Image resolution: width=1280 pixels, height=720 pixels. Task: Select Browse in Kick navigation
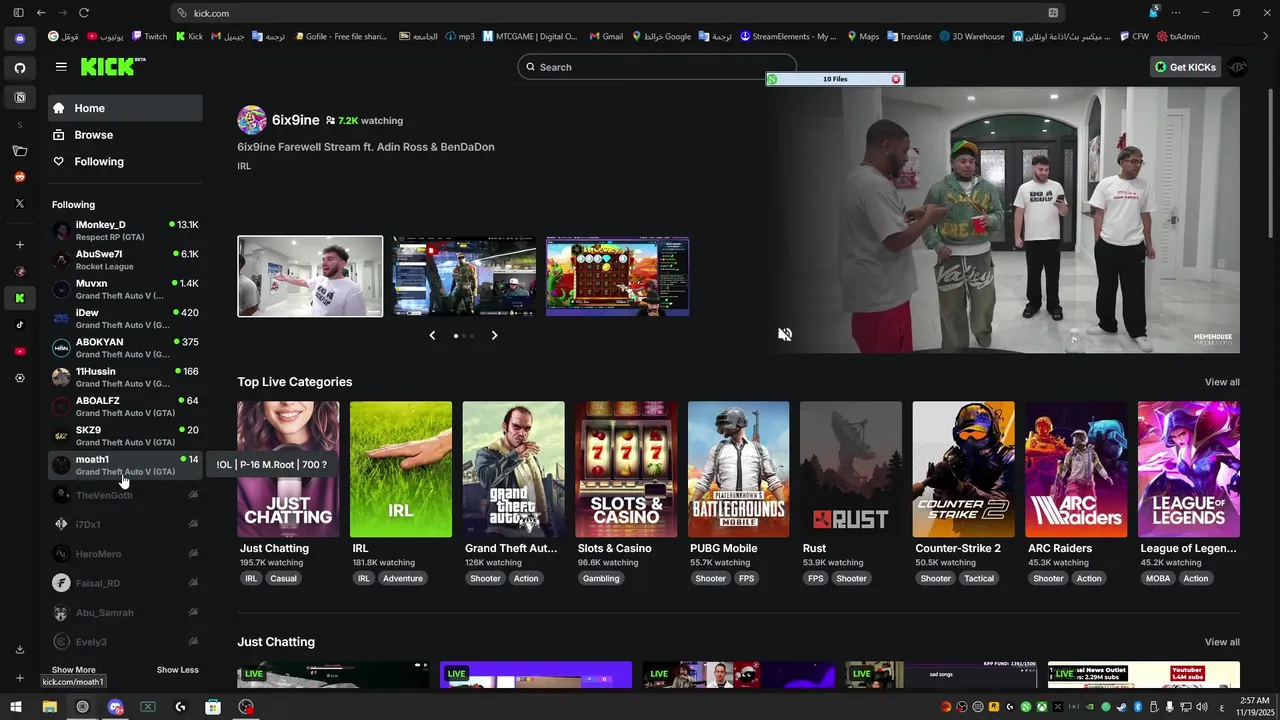pos(125,135)
